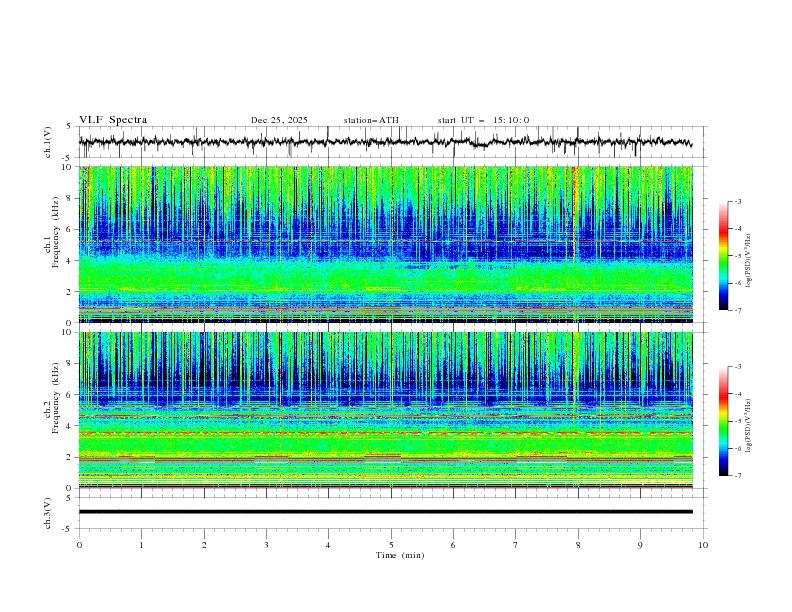This screenshot has width=792, height=612.
Task: Click the "-5" tick beside ch.1(V)
Action: point(68,158)
